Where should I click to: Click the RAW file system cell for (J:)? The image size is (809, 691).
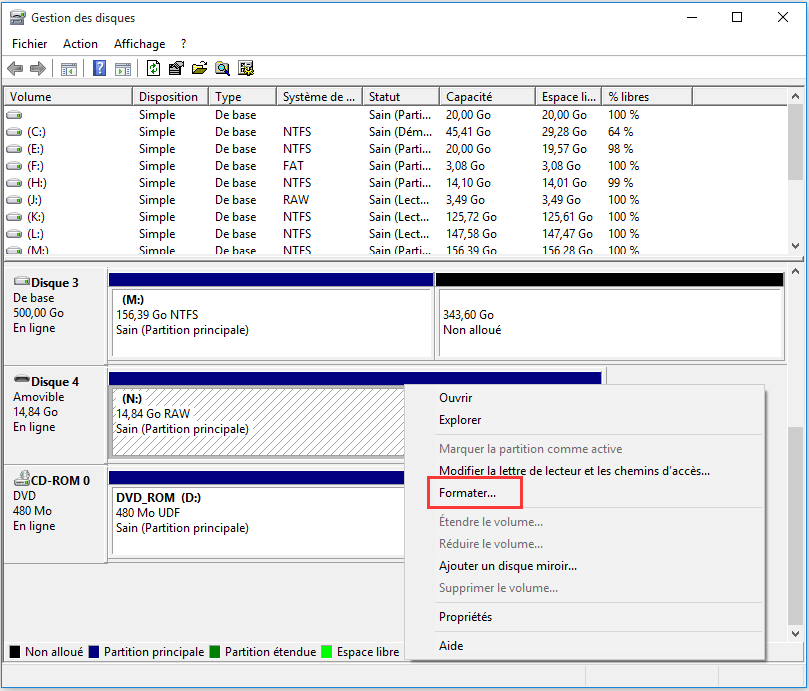click(x=296, y=200)
